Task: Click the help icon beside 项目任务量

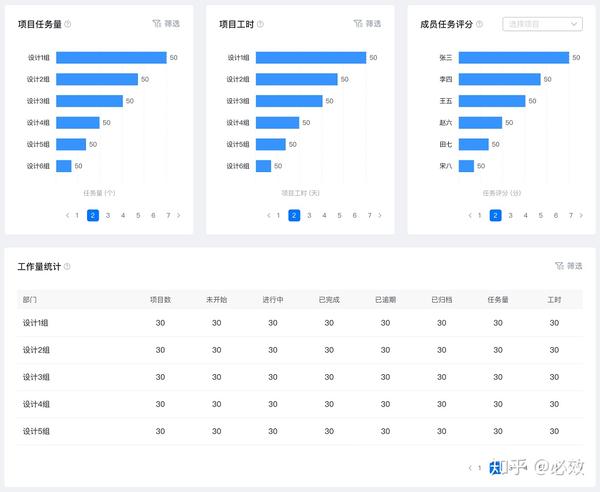Action: click(68, 24)
